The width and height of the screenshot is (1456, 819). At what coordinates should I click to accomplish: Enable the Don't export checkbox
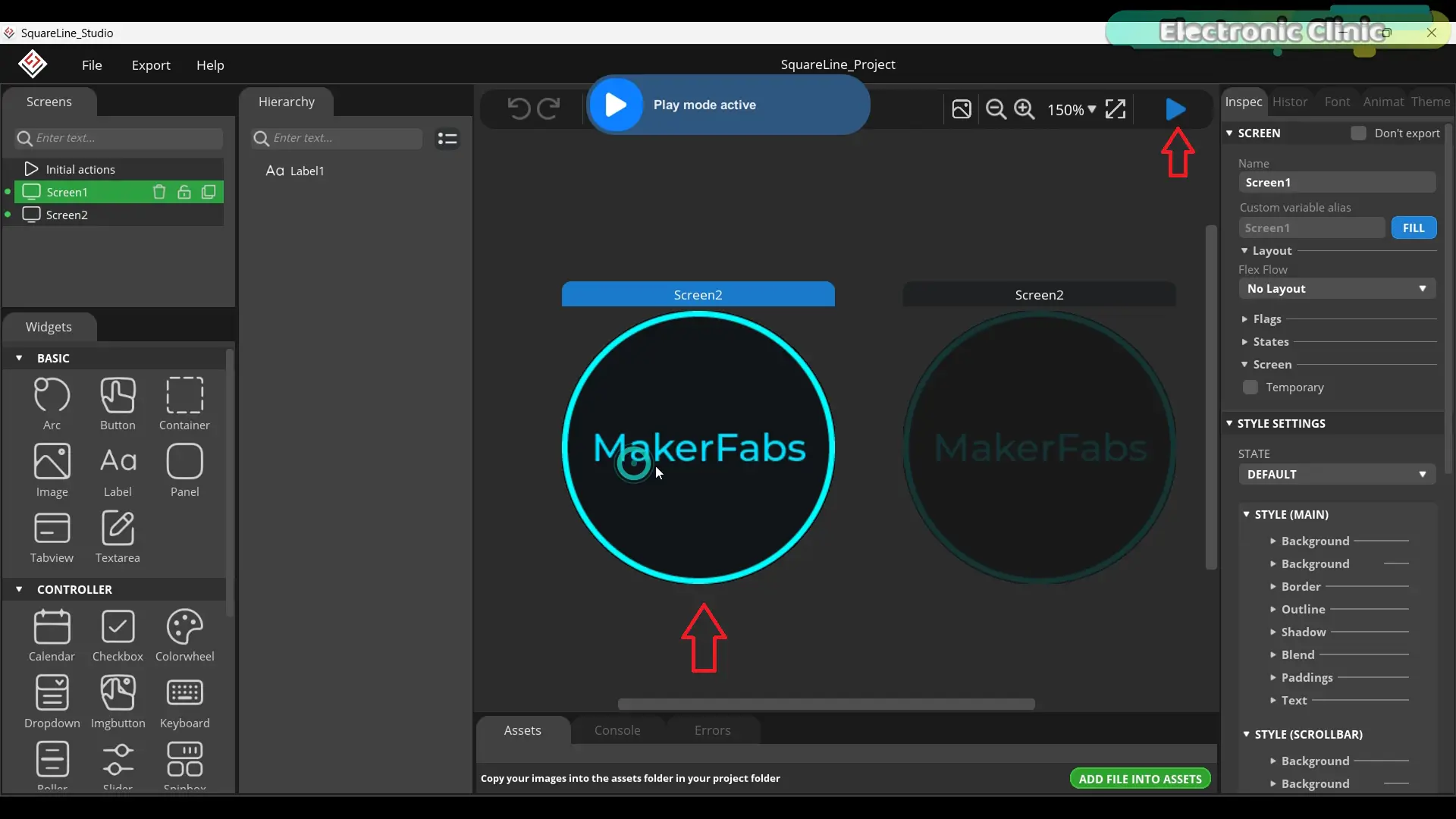click(1358, 133)
